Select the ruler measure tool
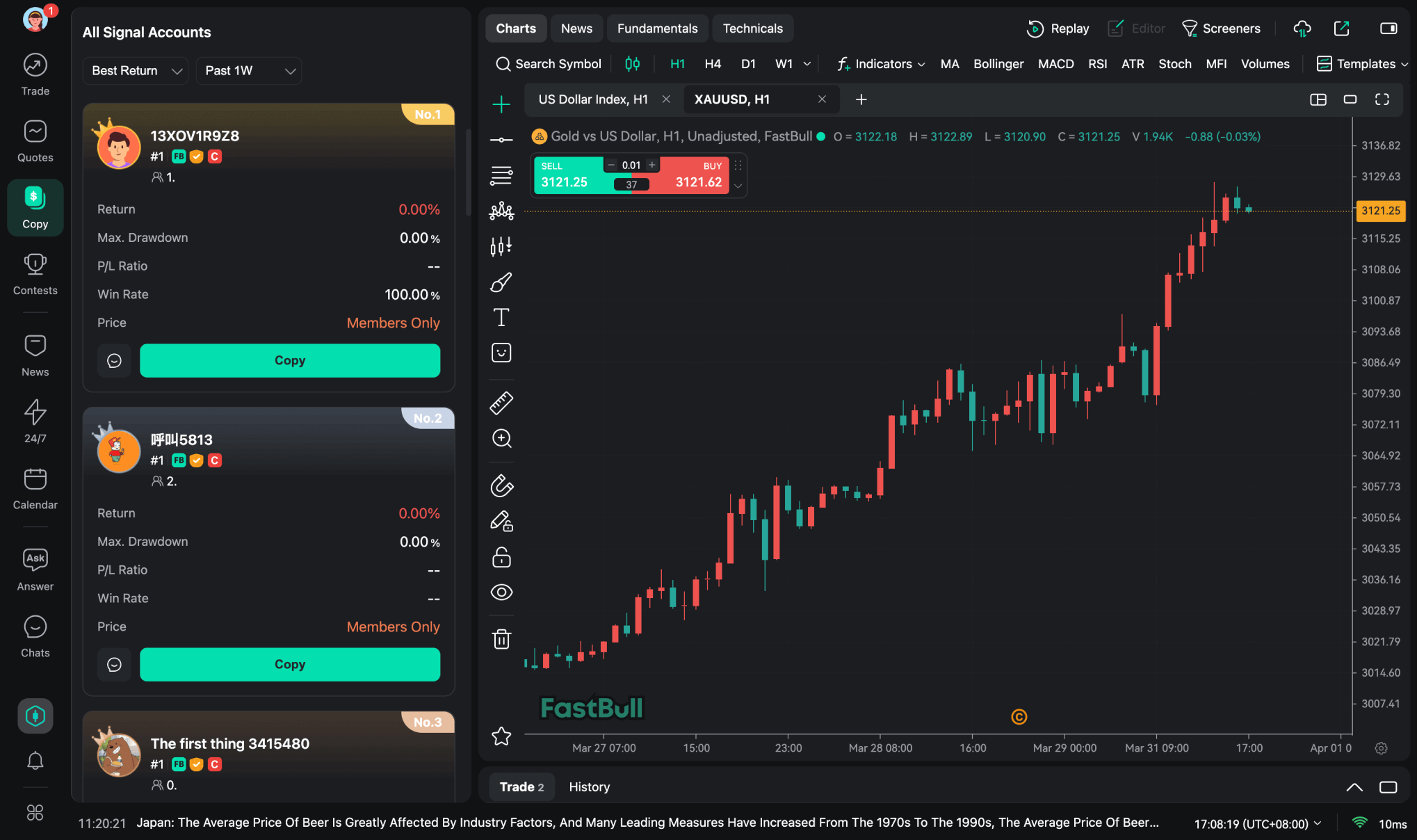Image resolution: width=1417 pixels, height=840 pixels. pyautogui.click(x=501, y=403)
